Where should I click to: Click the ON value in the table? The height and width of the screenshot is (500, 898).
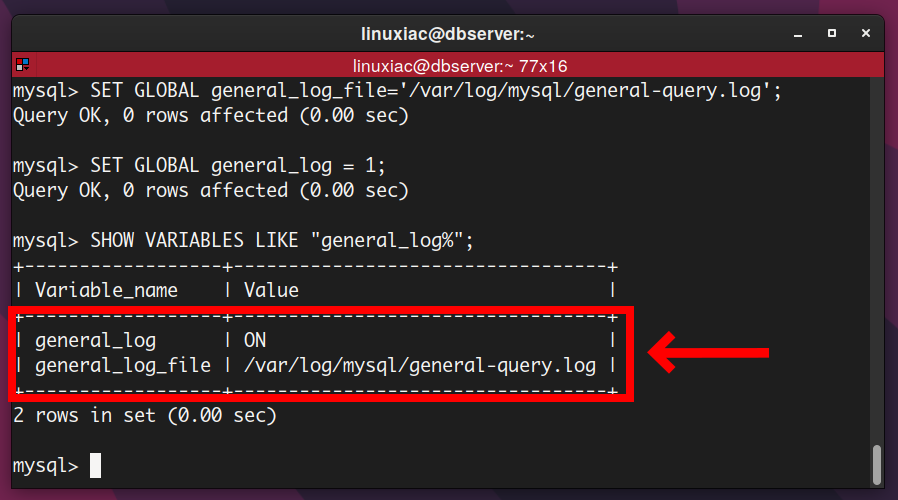click(255, 340)
